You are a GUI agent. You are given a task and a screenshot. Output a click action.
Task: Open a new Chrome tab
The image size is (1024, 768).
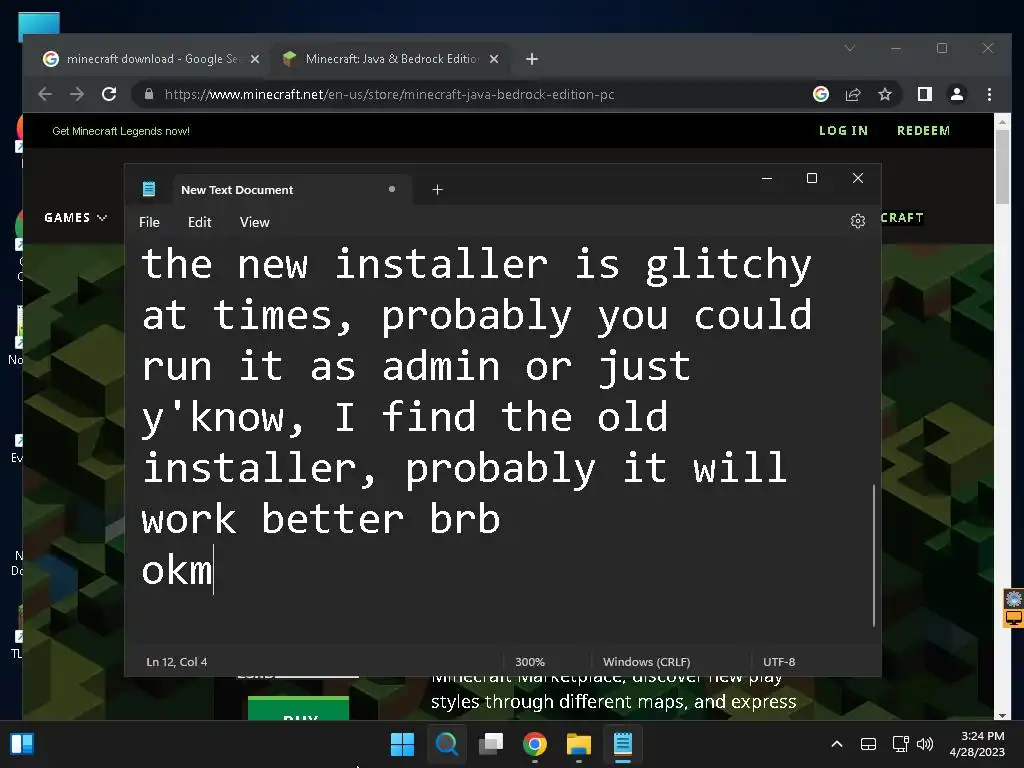pyautogui.click(x=532, y=59)
